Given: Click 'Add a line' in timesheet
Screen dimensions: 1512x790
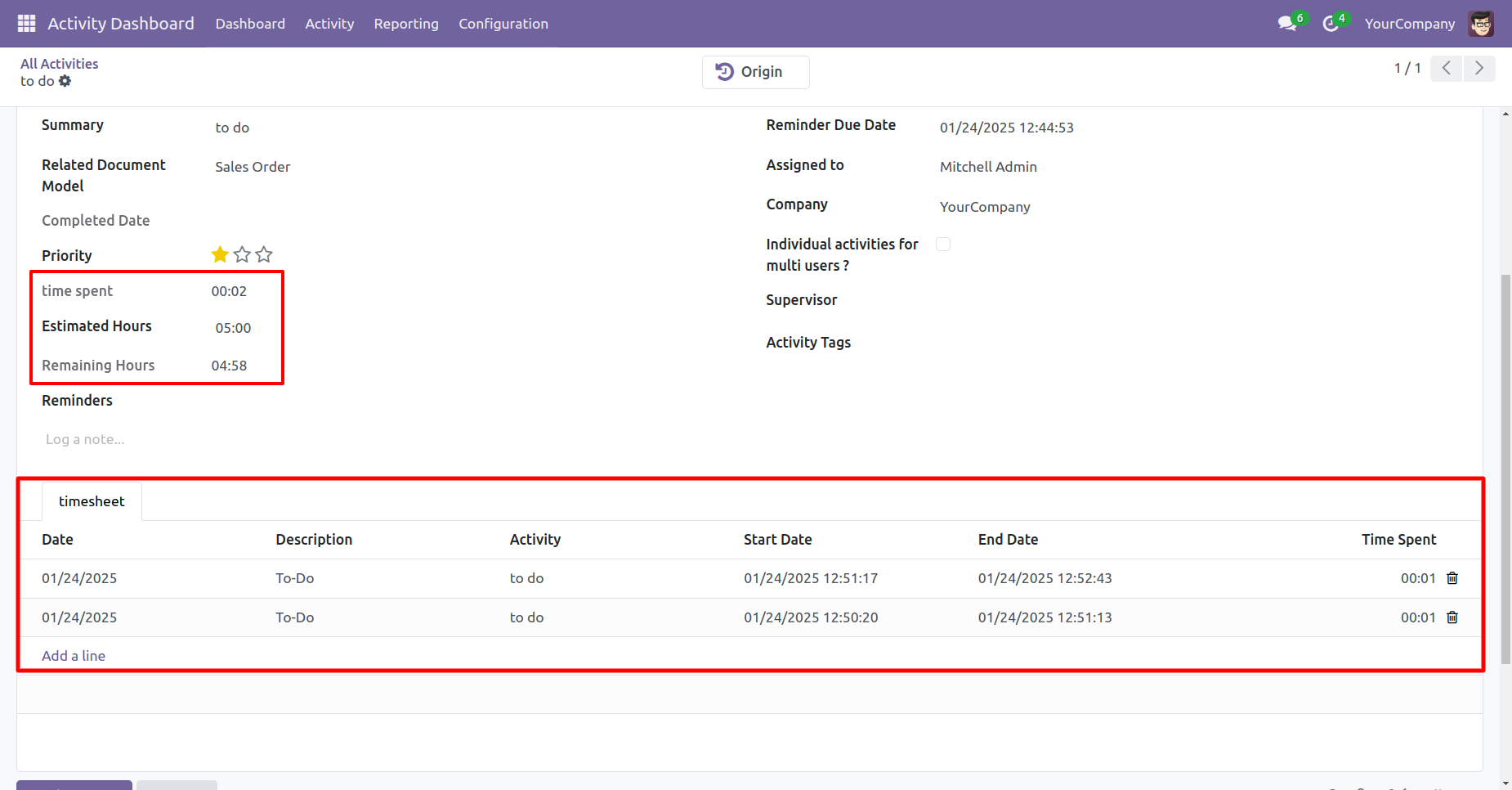Looking at the screenshot, I should tap(74, 656).
